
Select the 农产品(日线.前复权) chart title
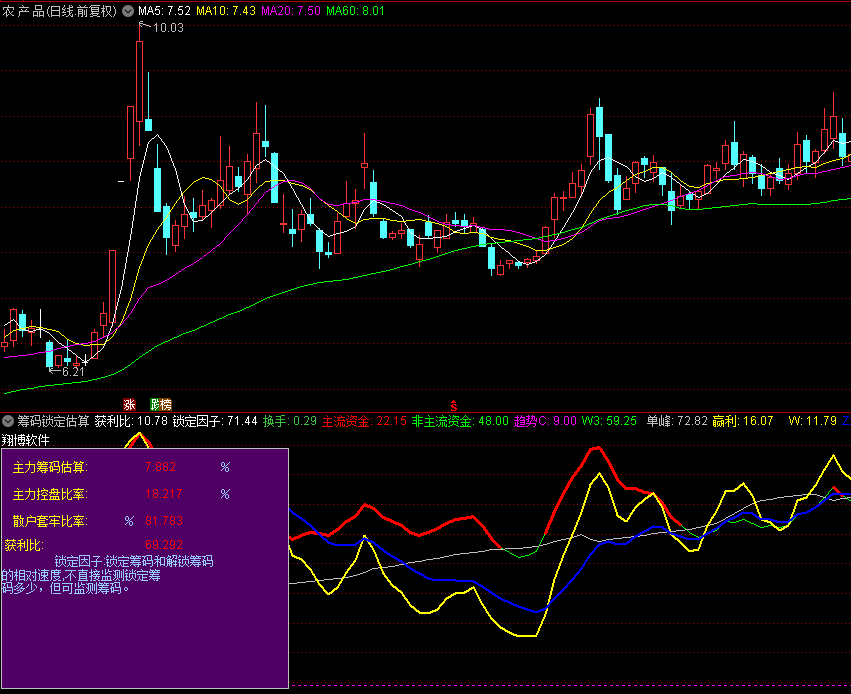point(60,11)
